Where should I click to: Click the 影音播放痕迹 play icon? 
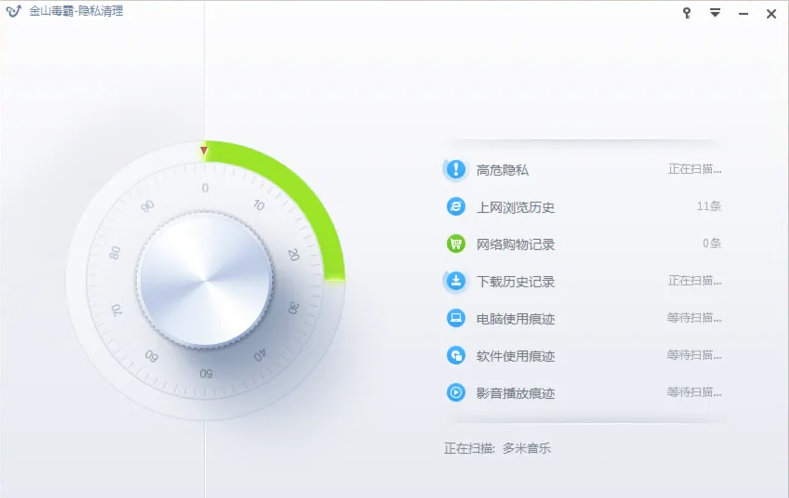(x=456, y=392)
